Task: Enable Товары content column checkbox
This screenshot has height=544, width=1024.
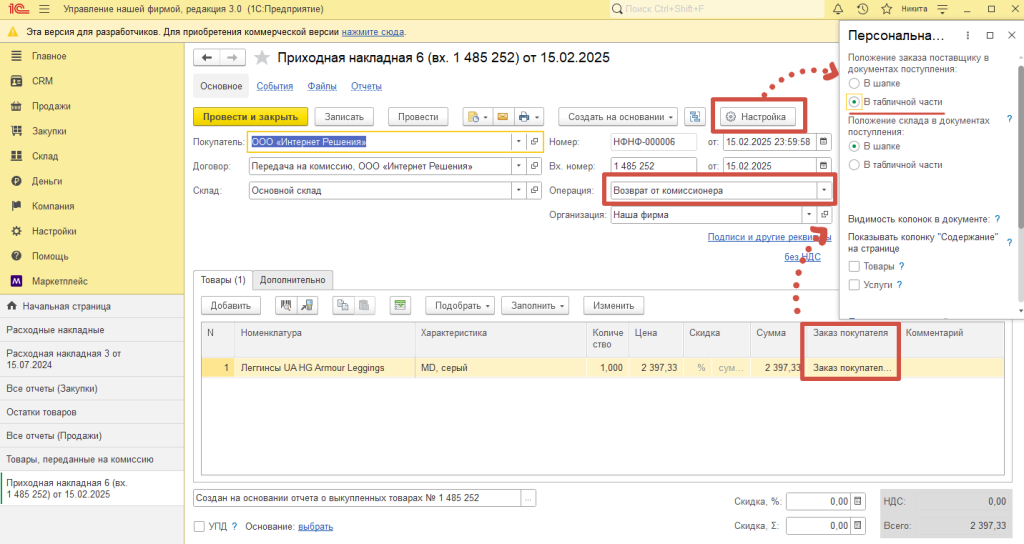Action: point(854,266)
